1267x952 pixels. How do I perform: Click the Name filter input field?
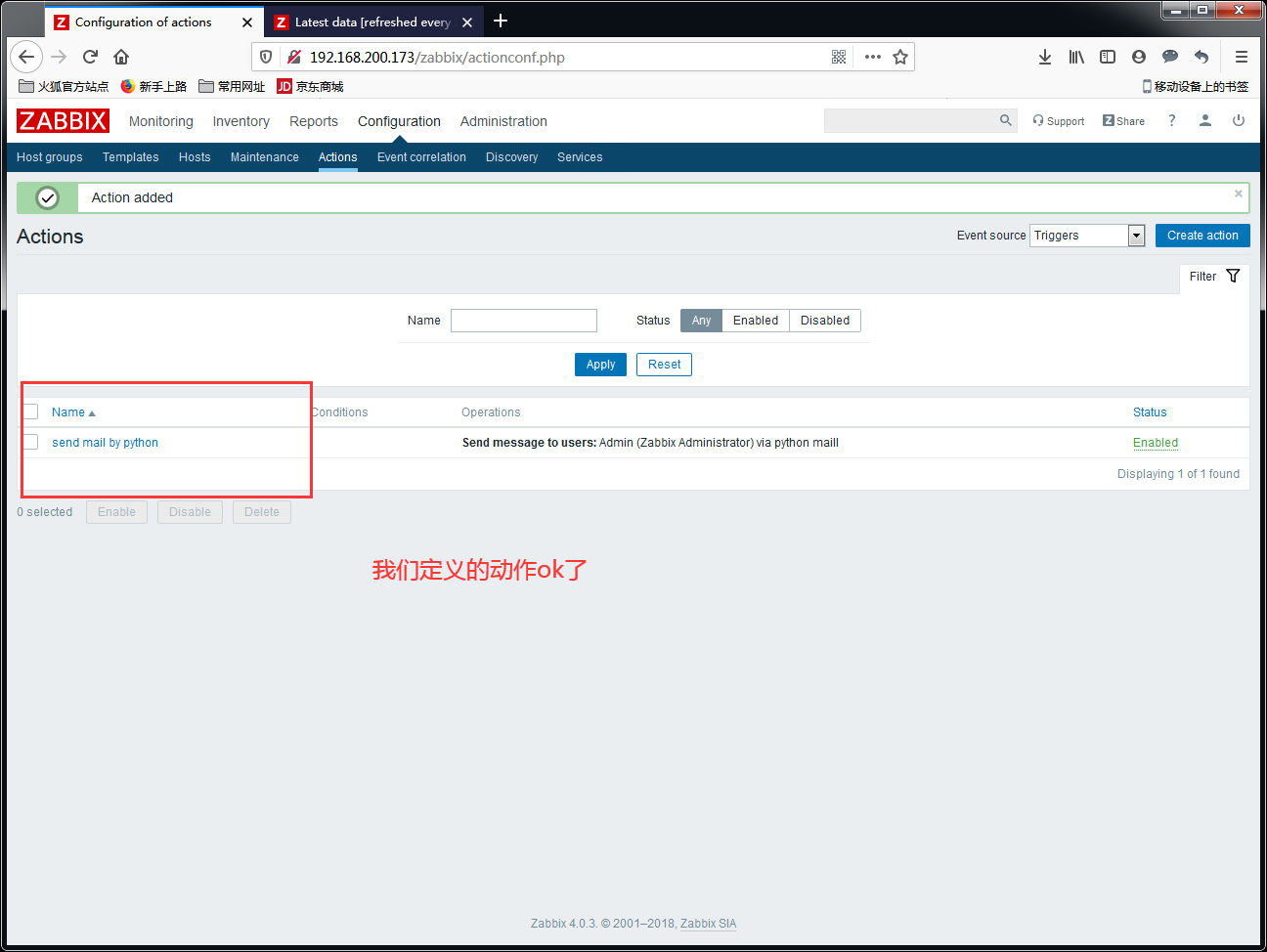pos(524,321)
